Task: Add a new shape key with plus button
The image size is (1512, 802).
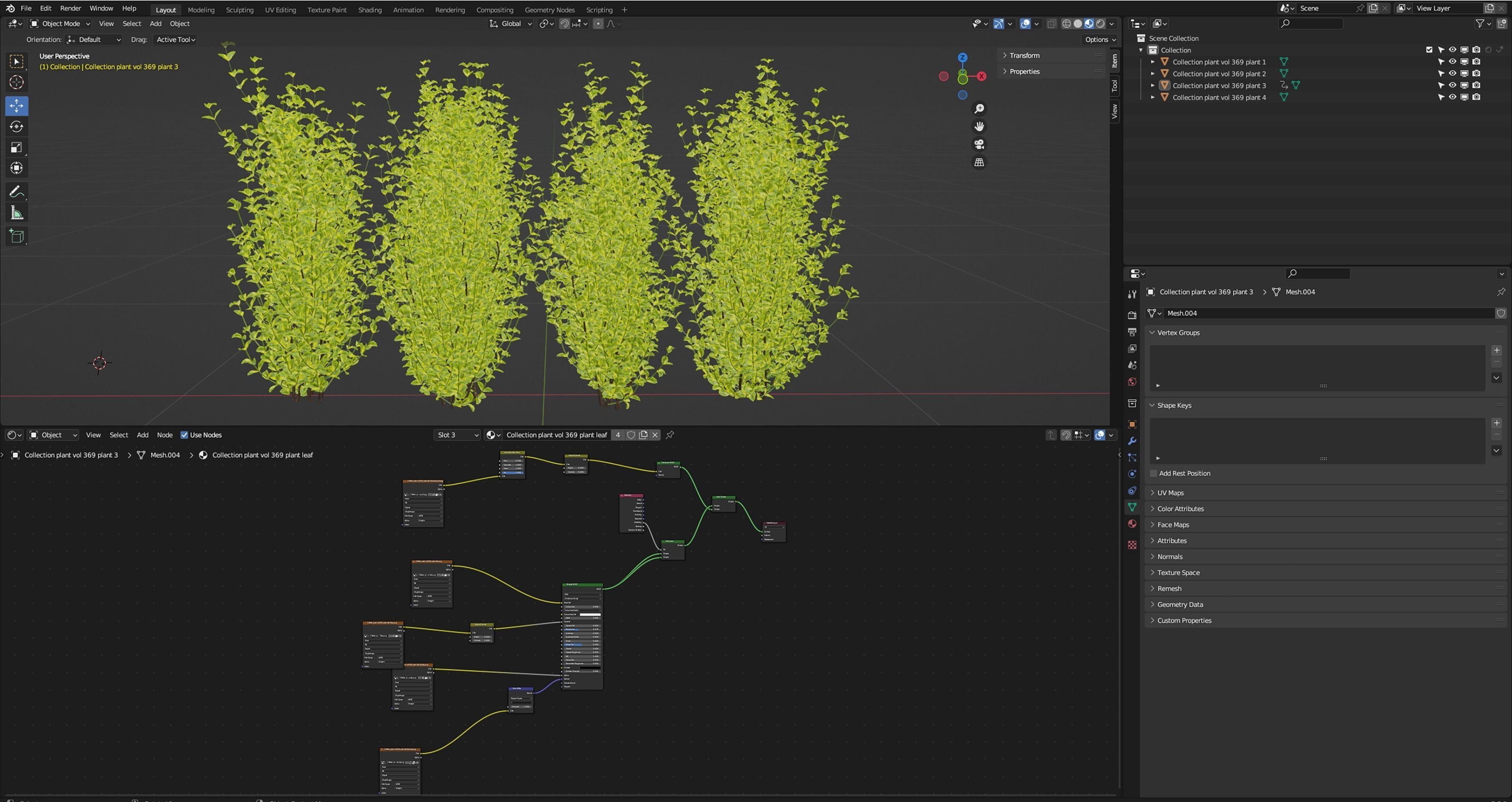Action: point(1496,423)
